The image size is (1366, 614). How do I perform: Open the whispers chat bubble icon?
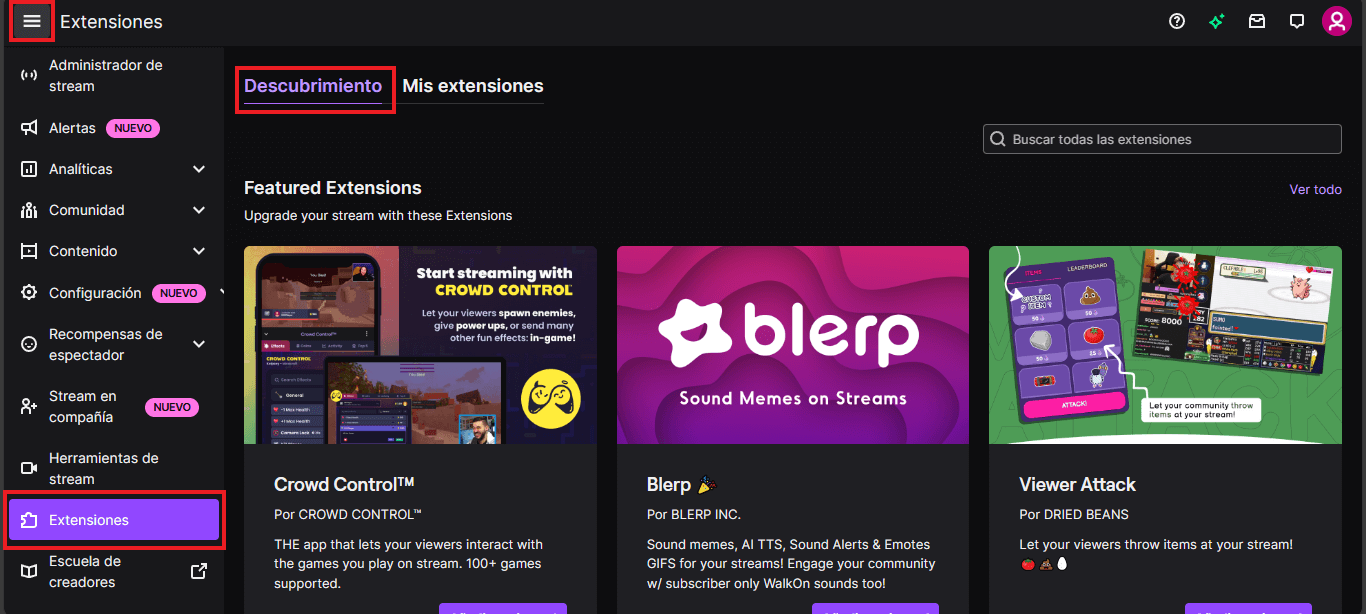coord(1297,21)
